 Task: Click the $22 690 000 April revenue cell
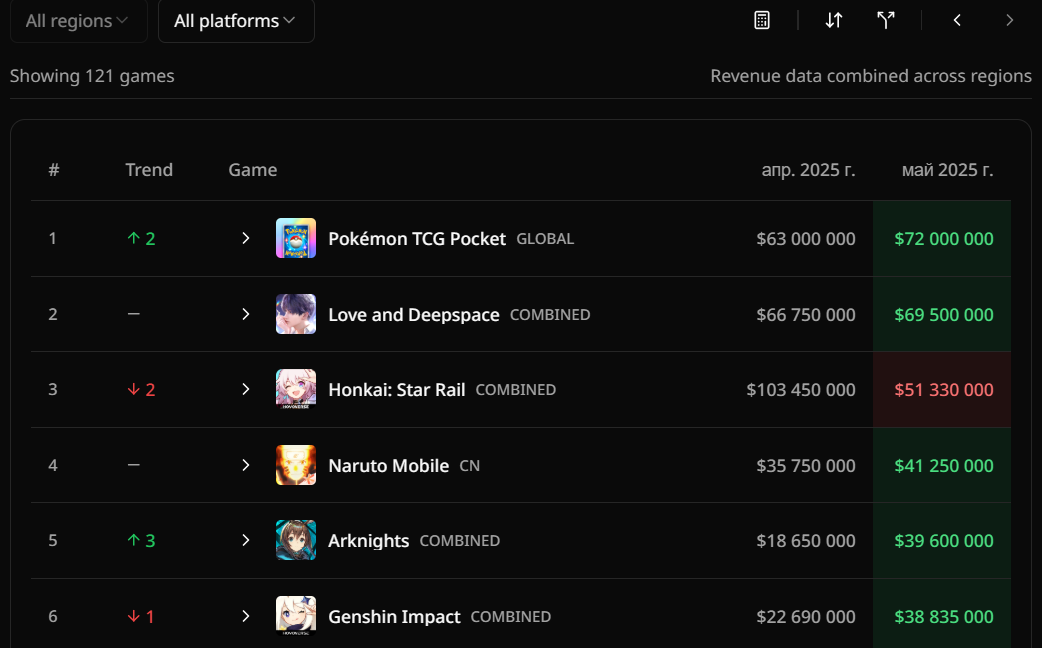[x=805, y=617]
